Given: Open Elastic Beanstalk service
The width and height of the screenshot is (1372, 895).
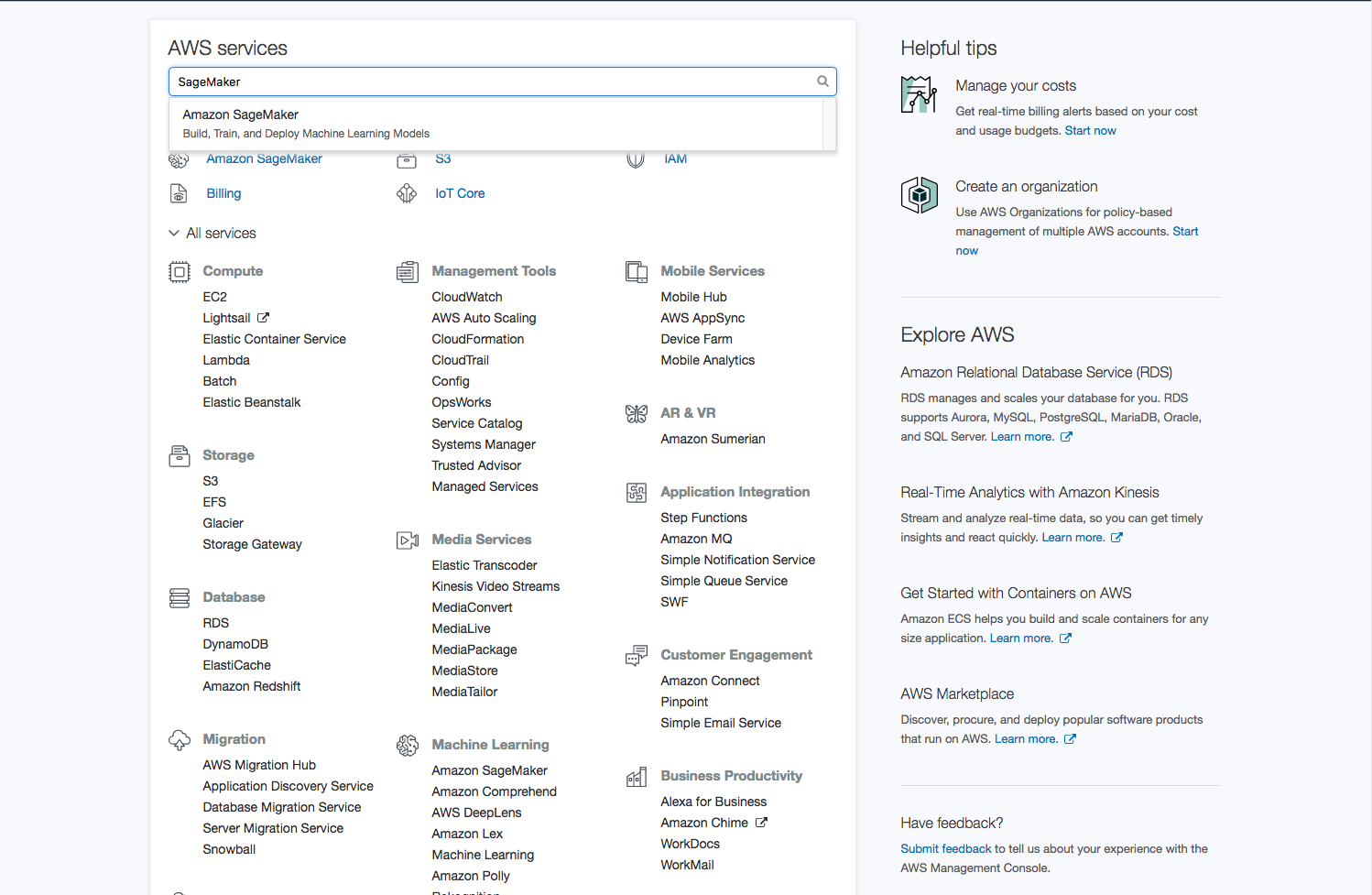Looking at the screenshot, I should pos(251,402).
